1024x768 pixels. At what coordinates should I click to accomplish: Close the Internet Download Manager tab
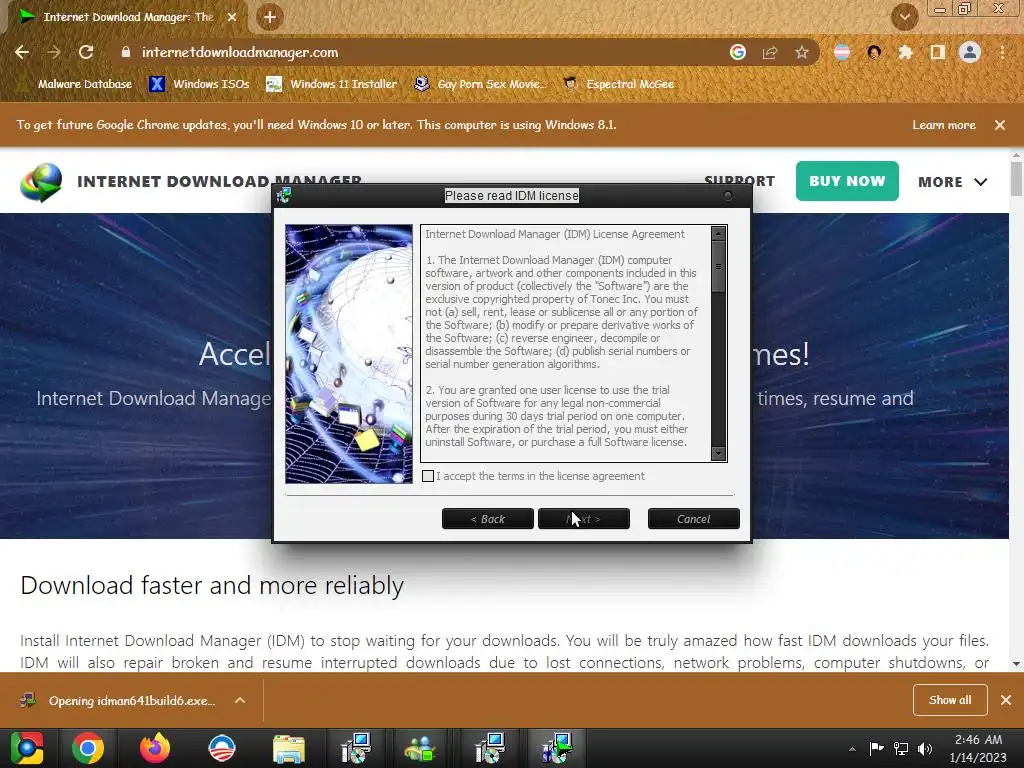coord(232,17)
